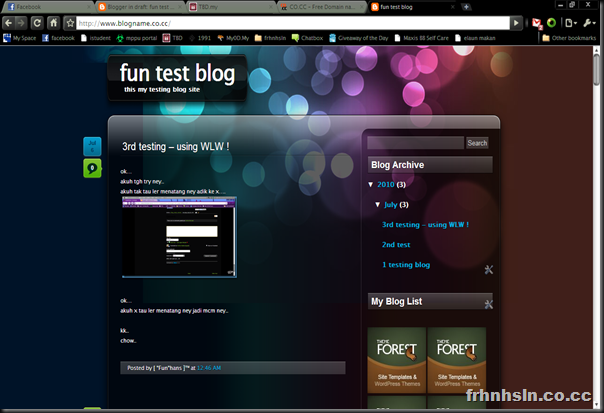Open the mppu portal bookmark
604x413 pixels.
[x=137, y=38]
